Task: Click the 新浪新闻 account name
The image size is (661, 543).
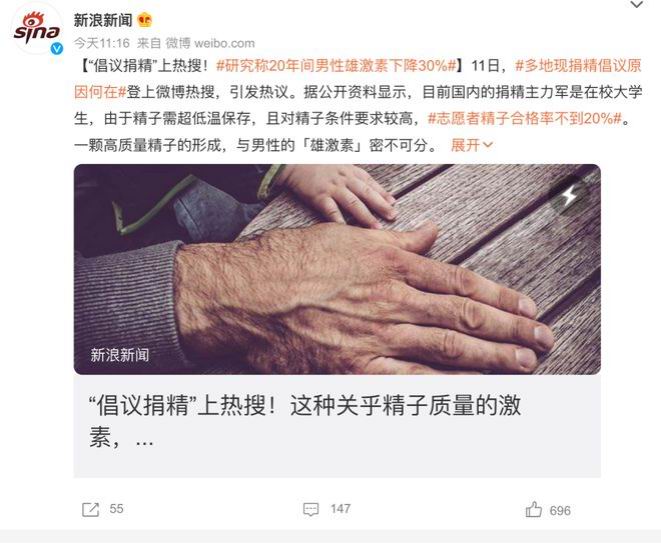Action: coord(103,20)
